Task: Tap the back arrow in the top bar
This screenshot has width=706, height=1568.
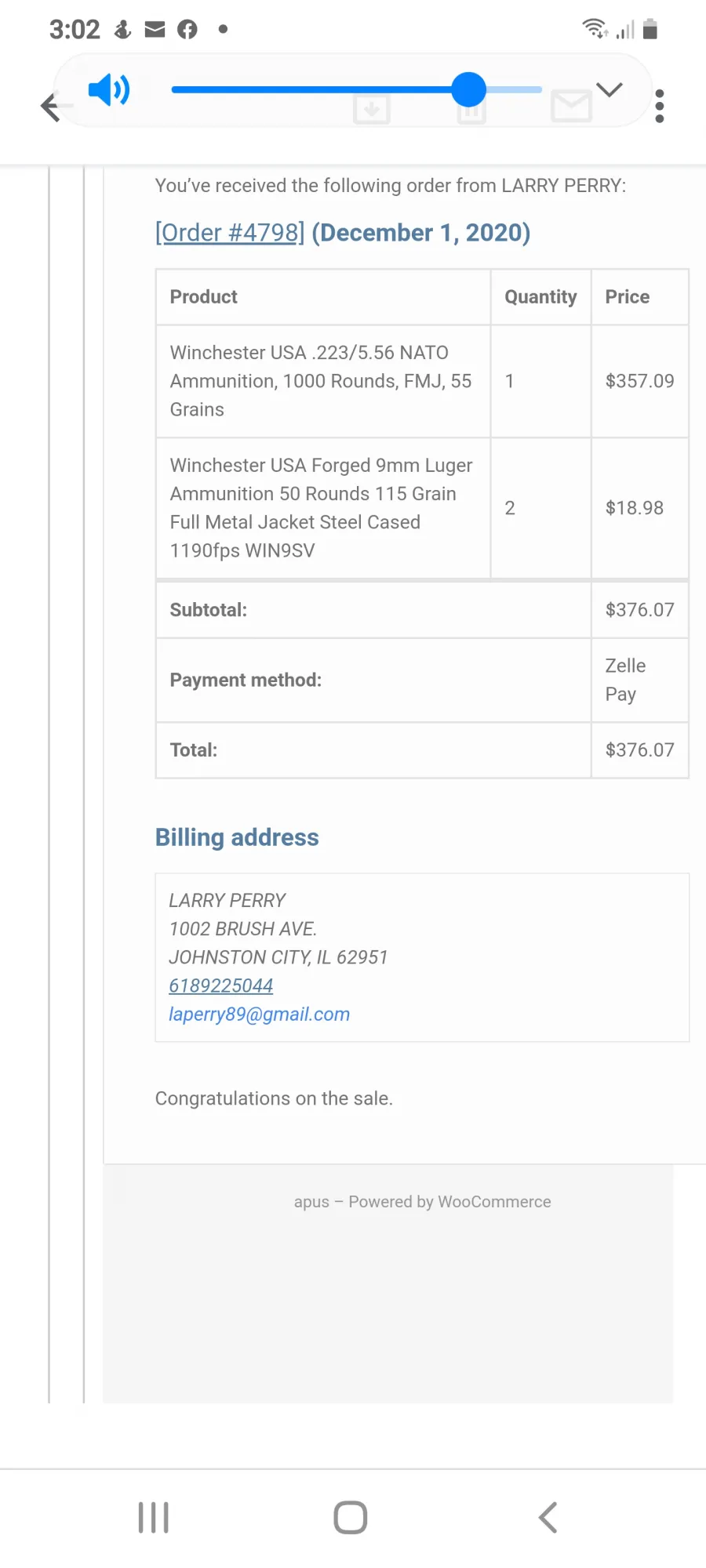Action: click(x=52, y=107)
